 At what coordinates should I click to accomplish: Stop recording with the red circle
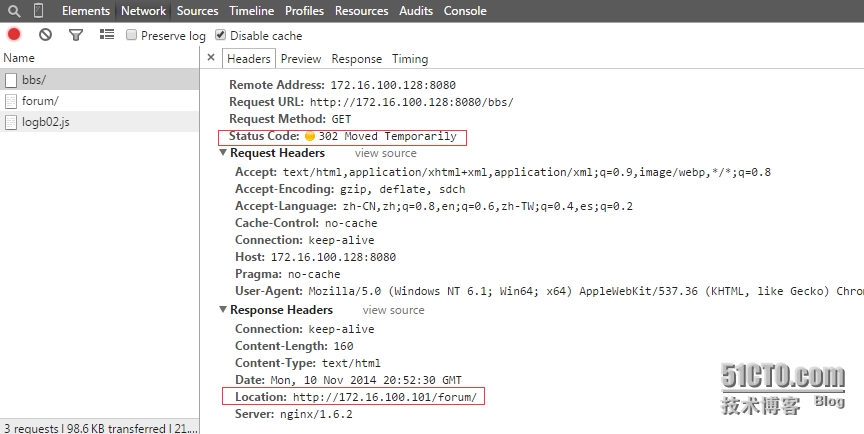(x=14, y=35)
